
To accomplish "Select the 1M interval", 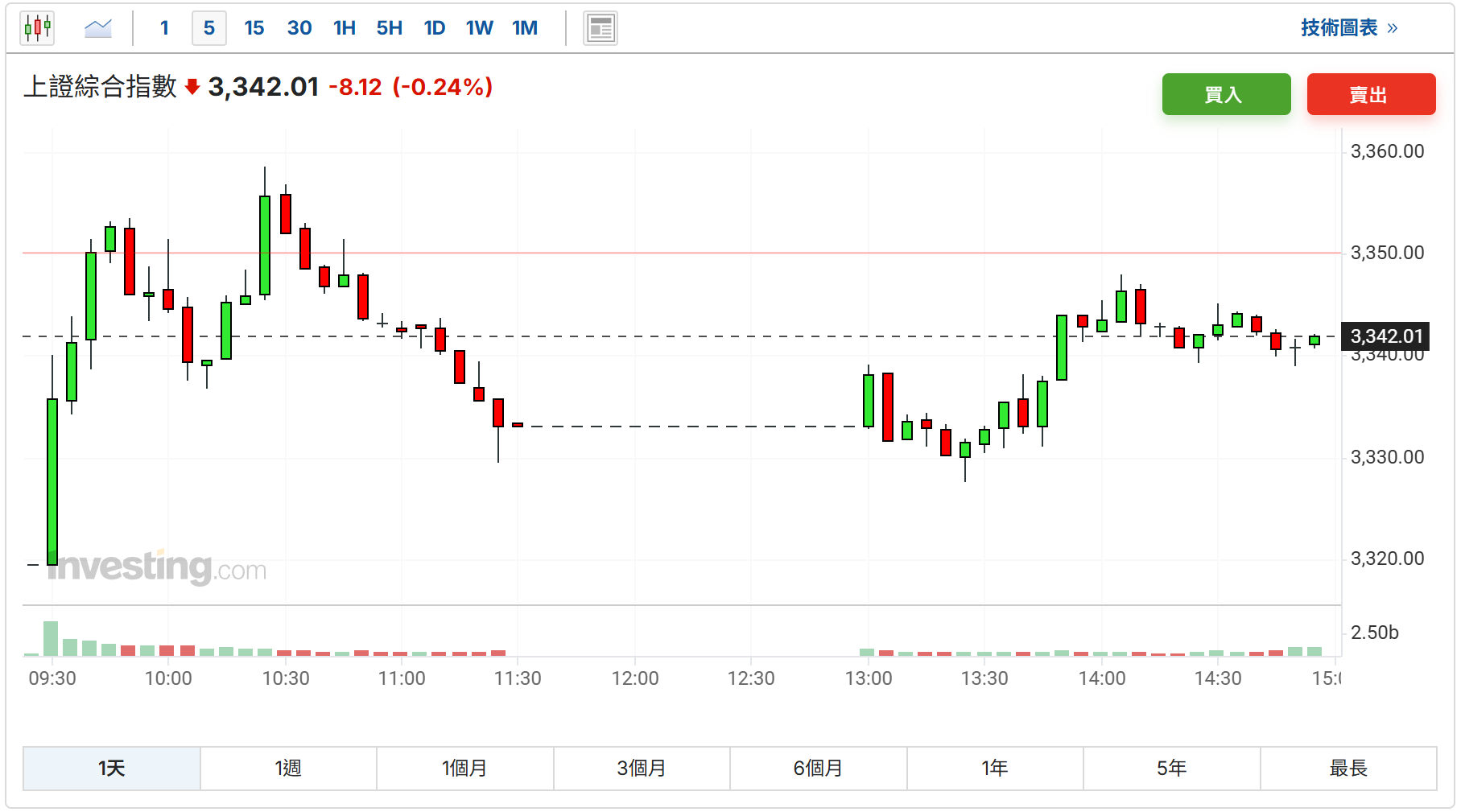I will coord(525,28).
